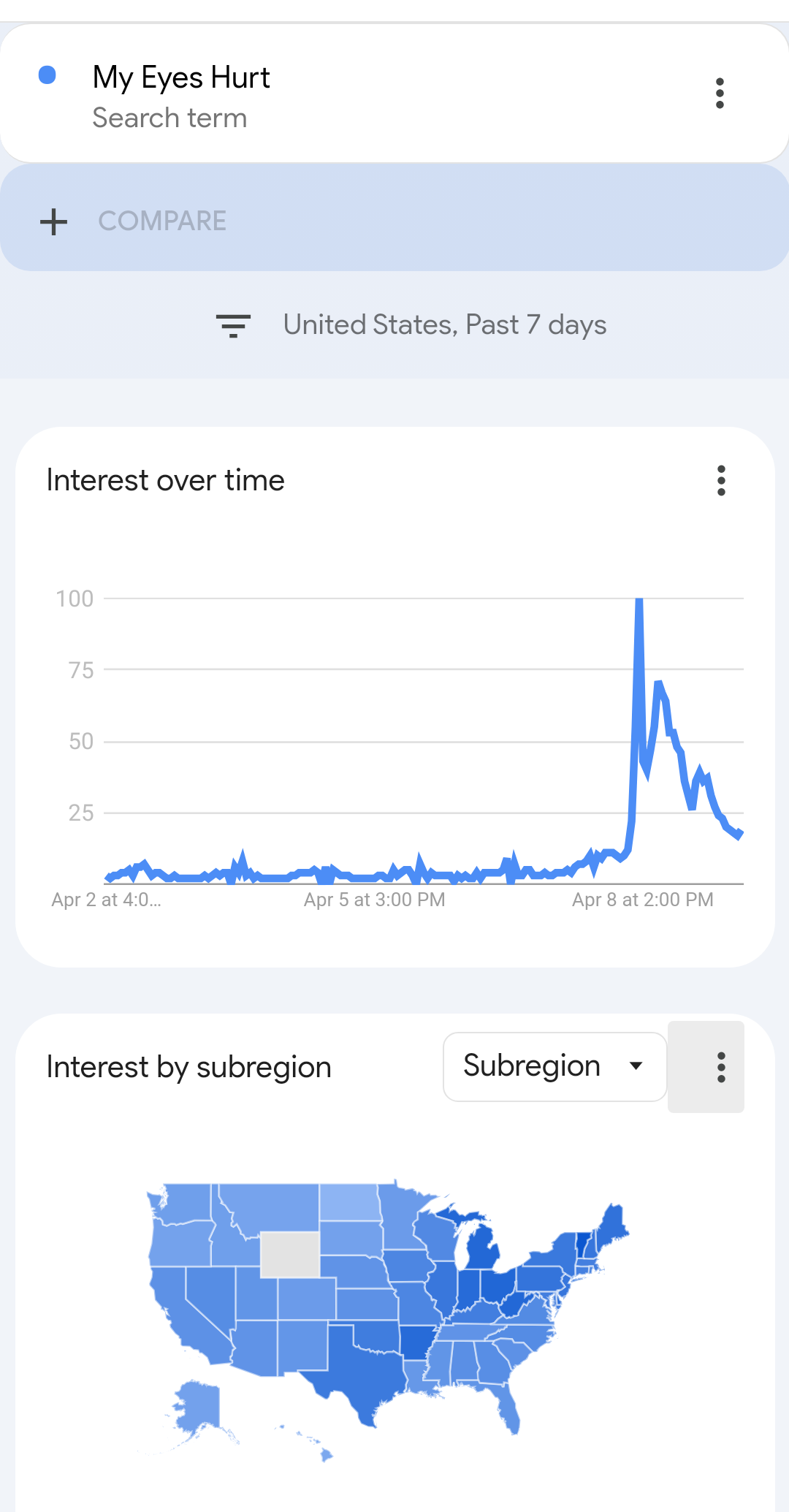This screenshot has width=789, height=1512.
Task: Edit the My Eyes Hurt search term
Action: point(181,77)
